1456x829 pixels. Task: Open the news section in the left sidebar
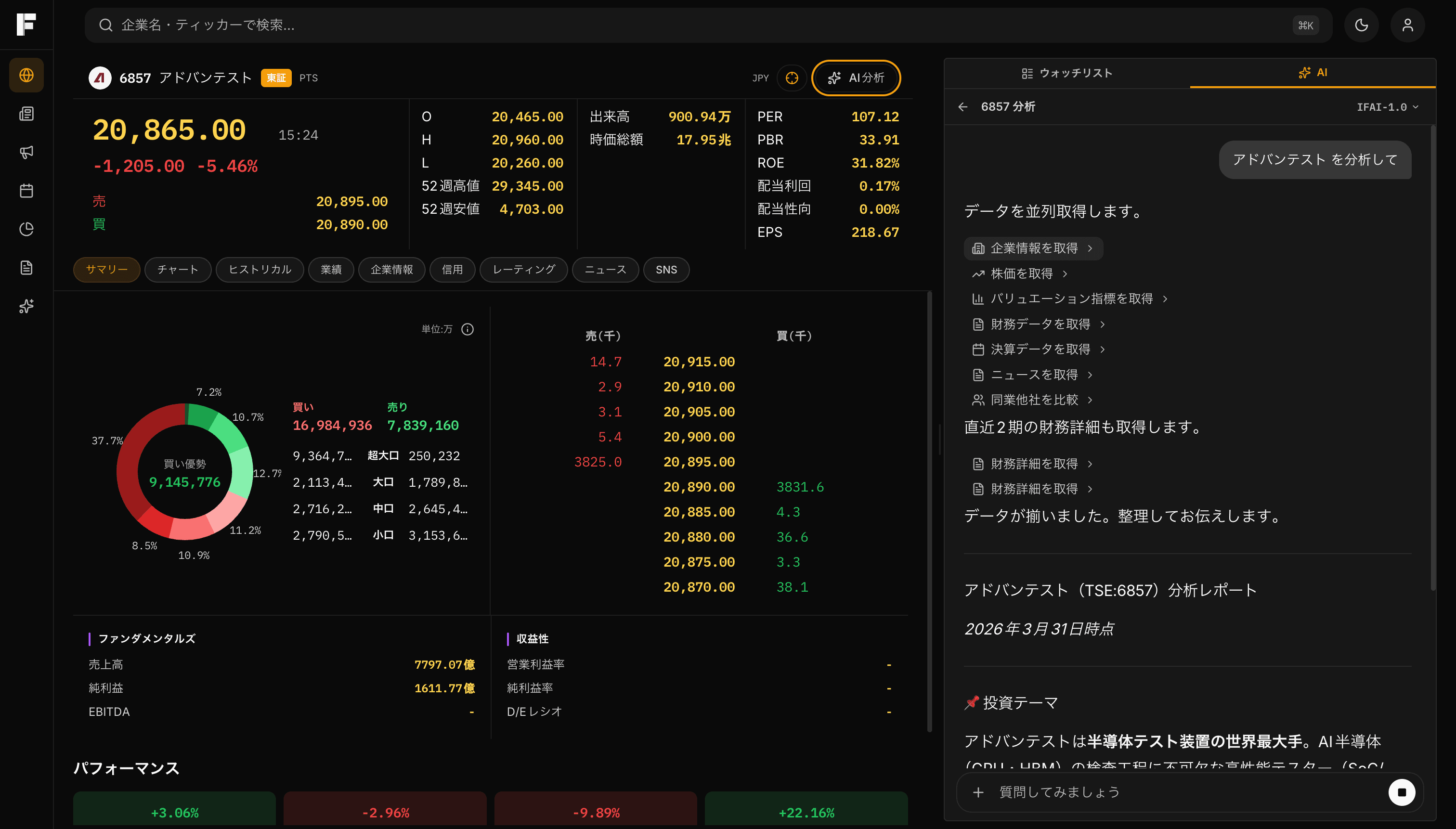pos(26,113)
